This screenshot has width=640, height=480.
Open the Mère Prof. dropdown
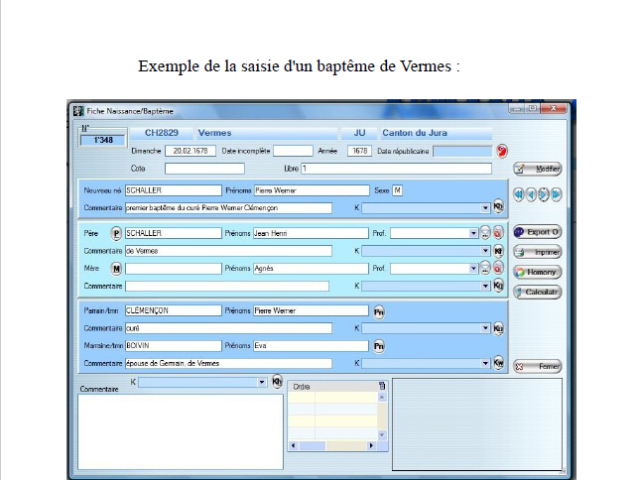(x=473, y=269)
